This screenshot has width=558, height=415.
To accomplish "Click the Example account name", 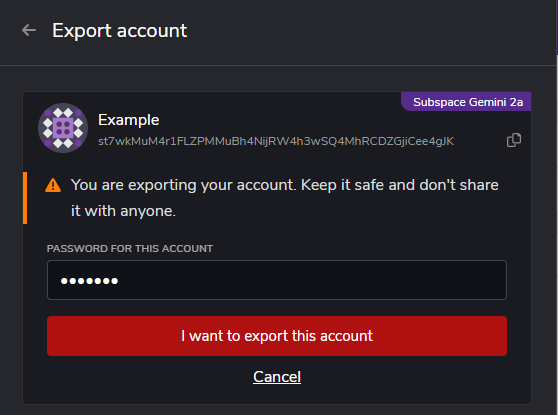I will point(128,120).
